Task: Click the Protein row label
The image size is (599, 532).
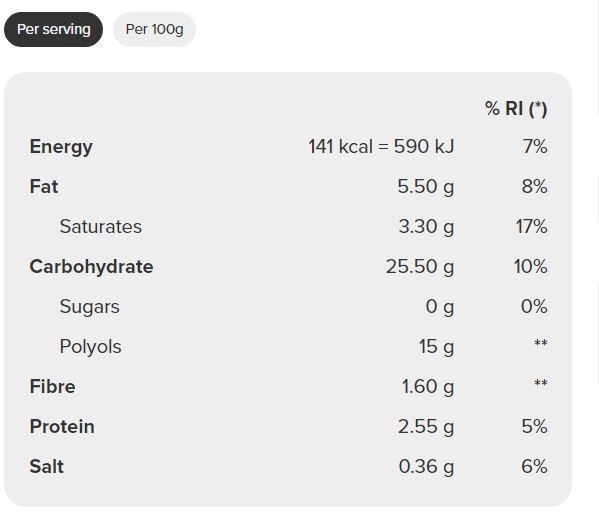Action: pyautogui.click(x=62, y=427)
